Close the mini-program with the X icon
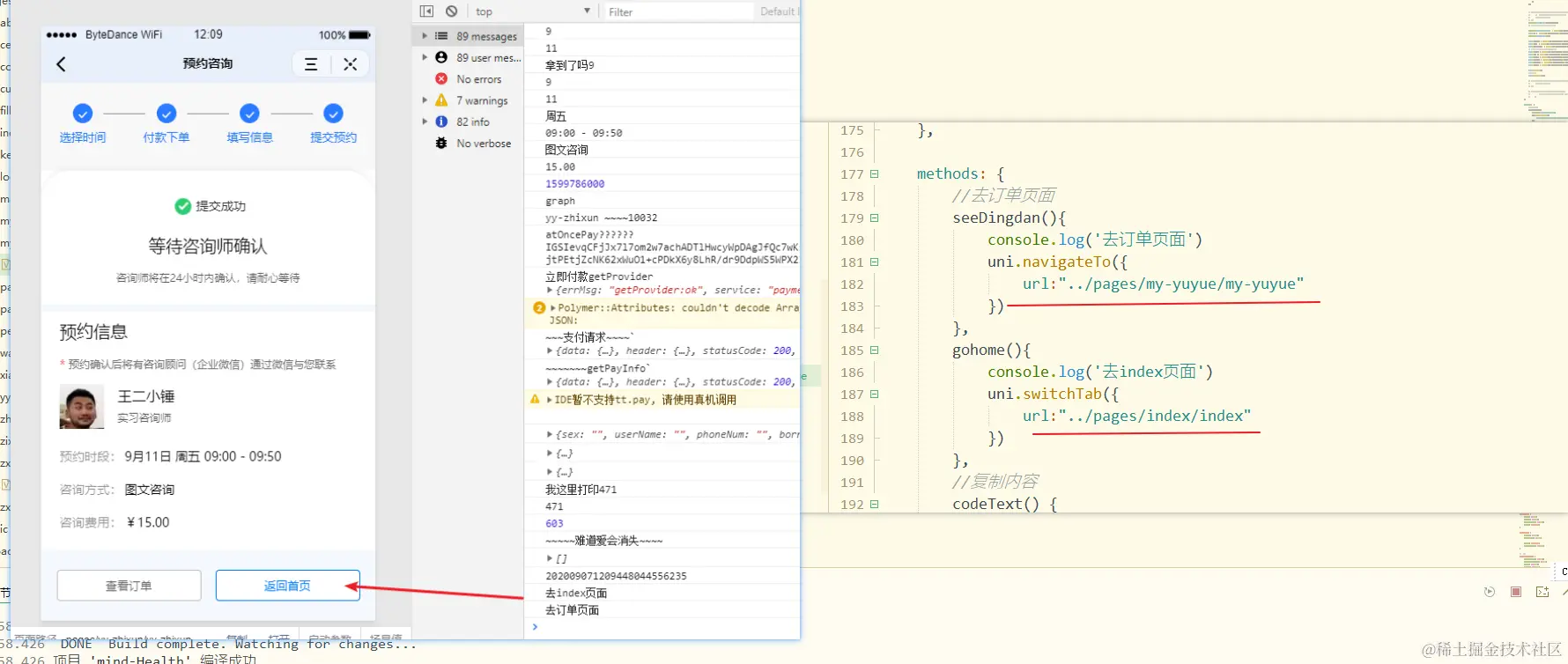The width and height of the screenshot is (1568, 664). (x=351, y=64)
